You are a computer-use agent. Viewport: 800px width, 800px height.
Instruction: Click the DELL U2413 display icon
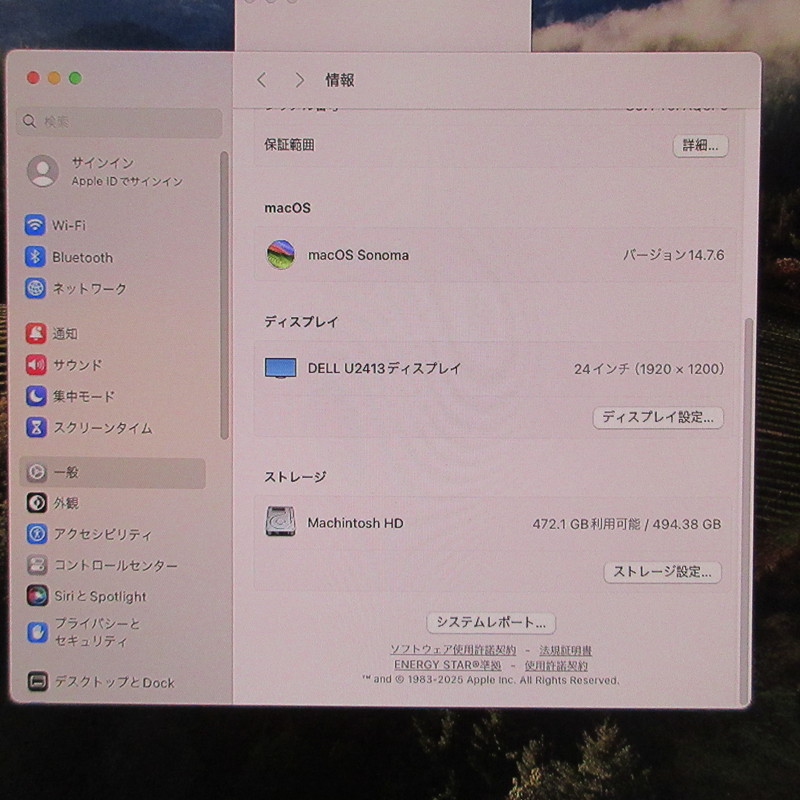point(281,368)
